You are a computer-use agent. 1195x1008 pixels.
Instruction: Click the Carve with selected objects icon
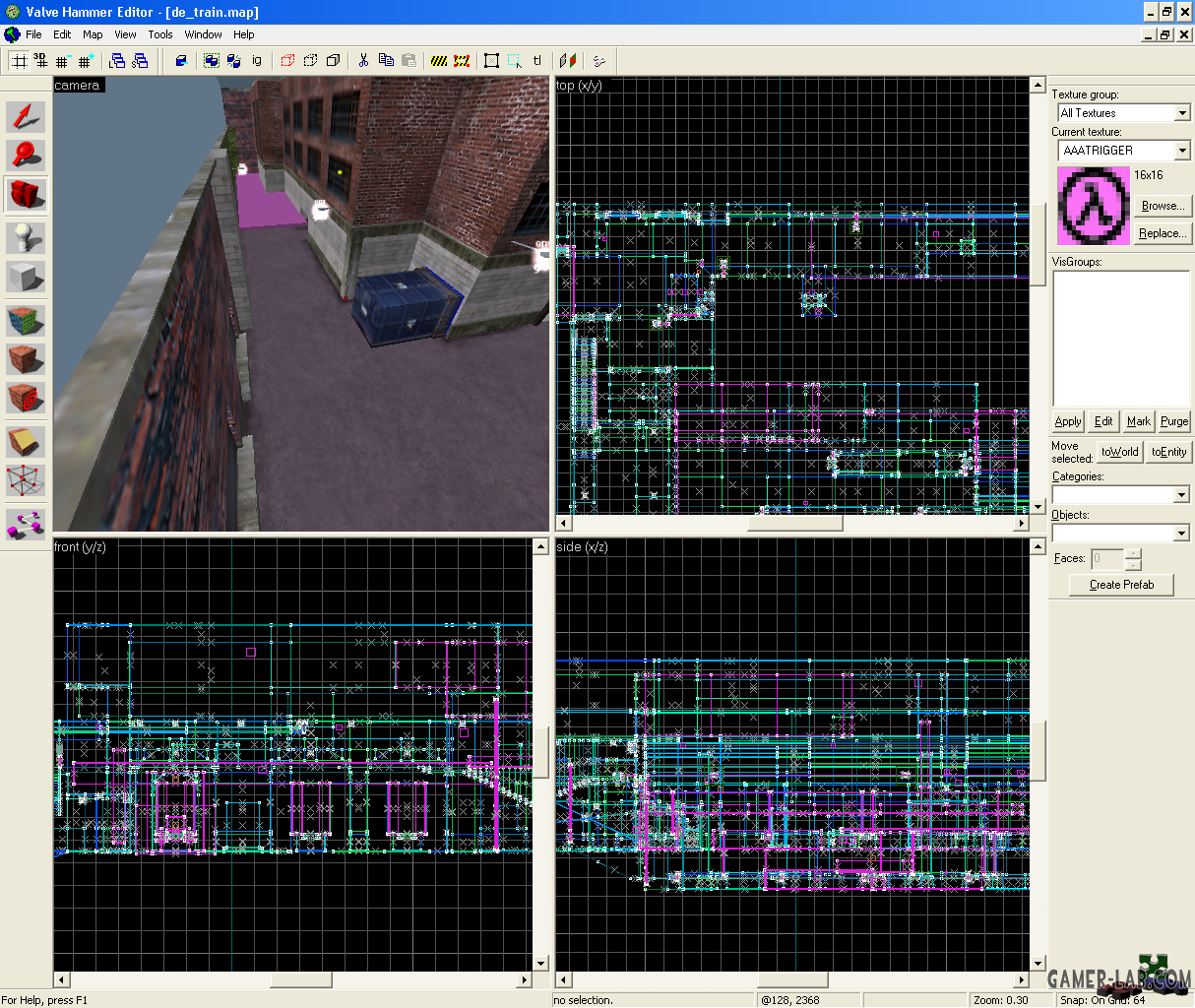click(x=181, y=61)
